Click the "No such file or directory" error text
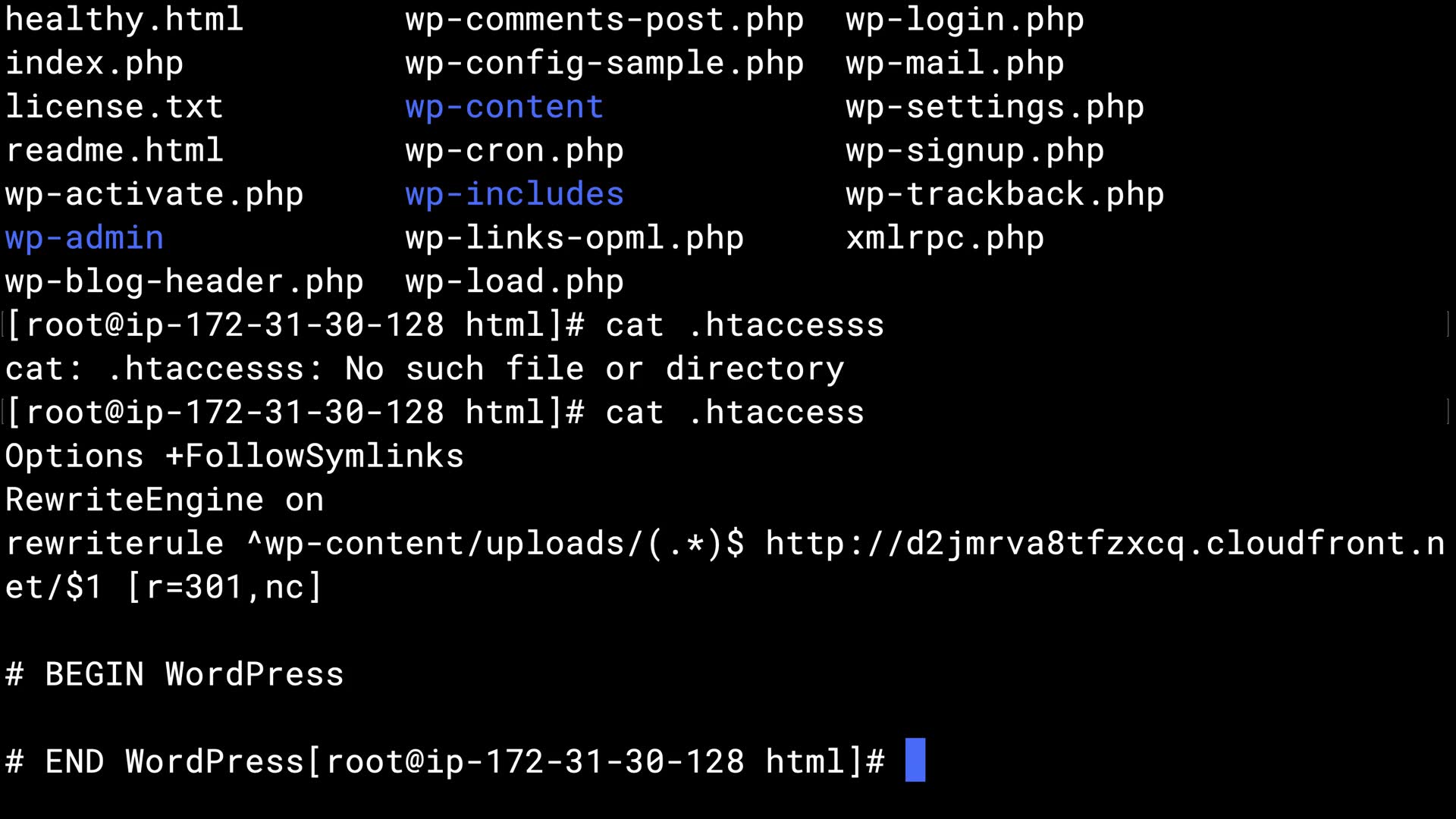1456x819 pixels. [595, 369]
